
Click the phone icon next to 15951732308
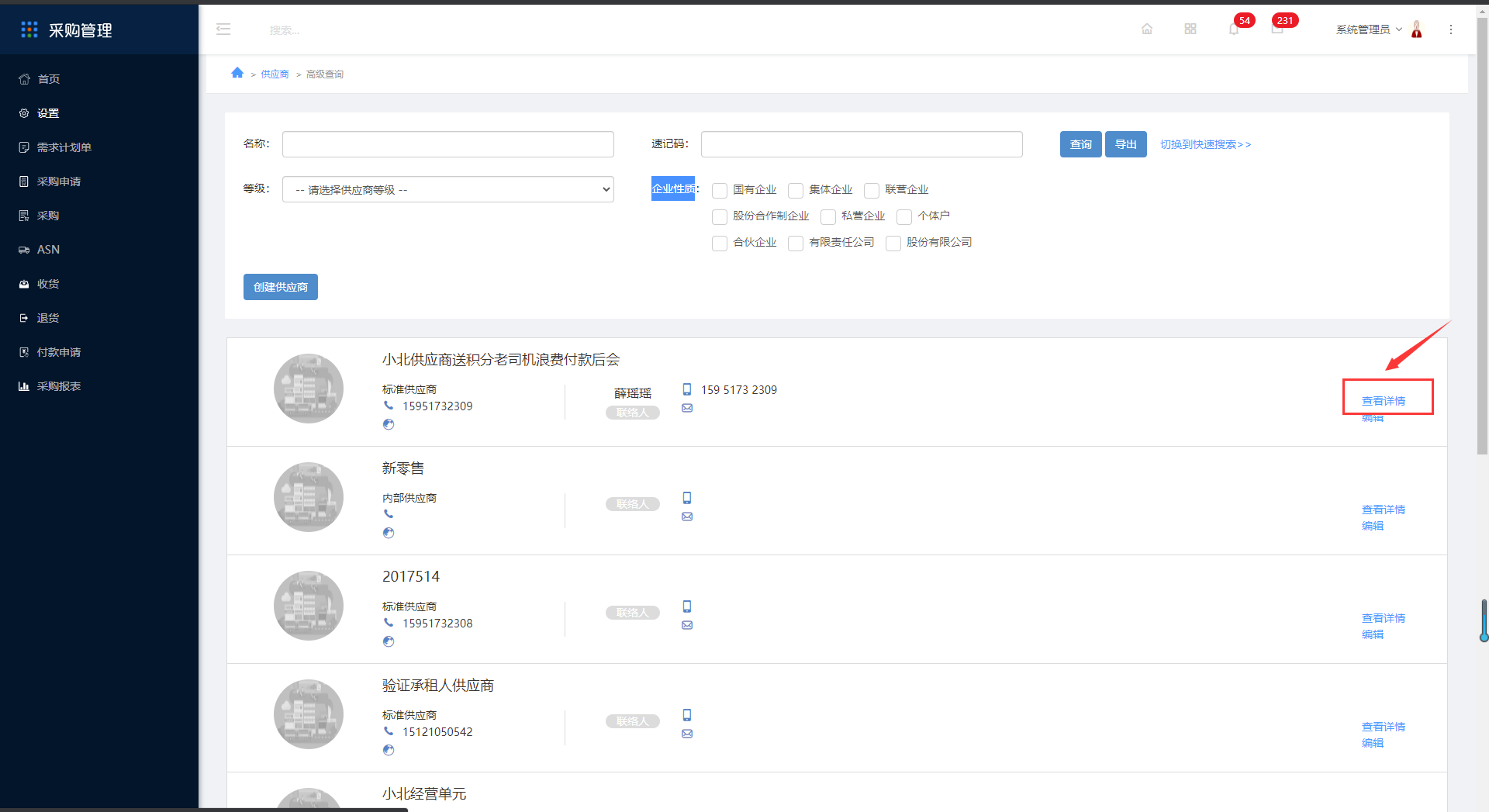point(389,623)
